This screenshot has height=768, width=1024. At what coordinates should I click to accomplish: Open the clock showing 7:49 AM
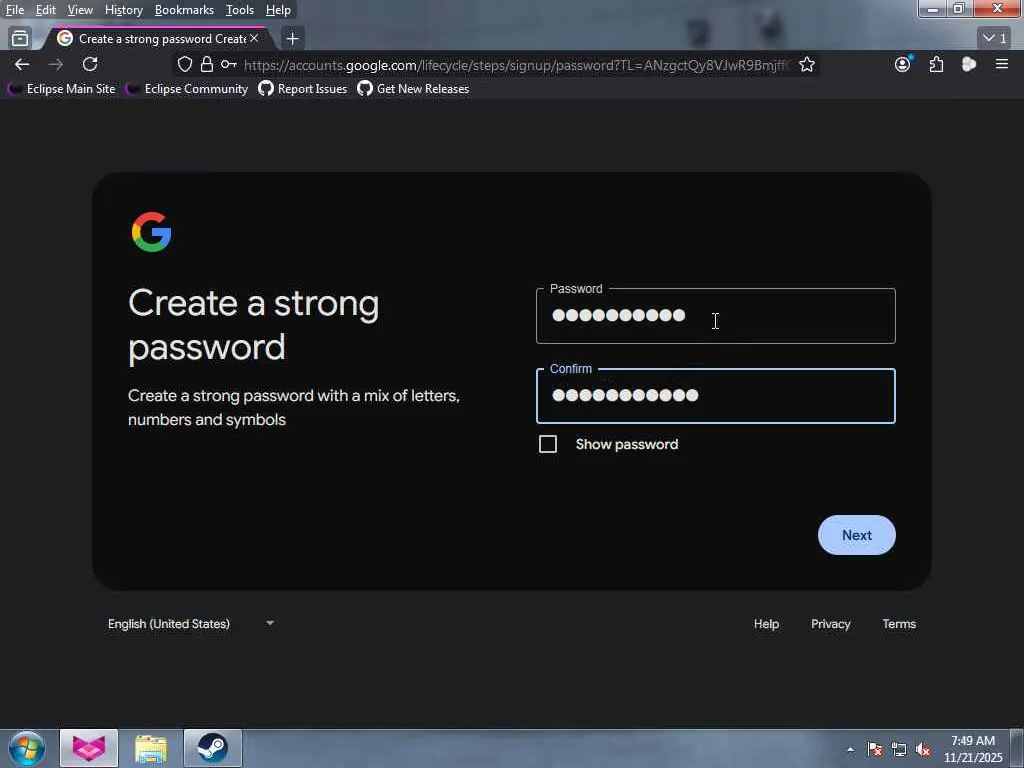pos(973,749)
